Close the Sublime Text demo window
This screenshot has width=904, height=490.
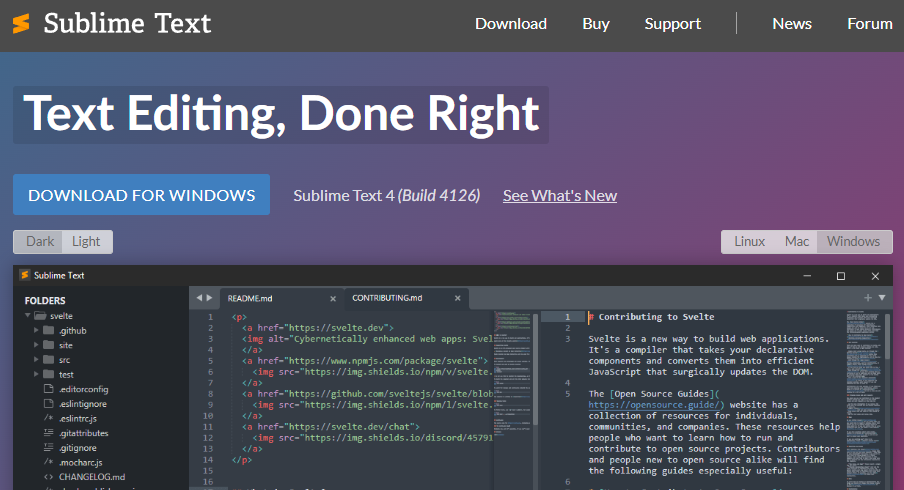tap(875, 276)
